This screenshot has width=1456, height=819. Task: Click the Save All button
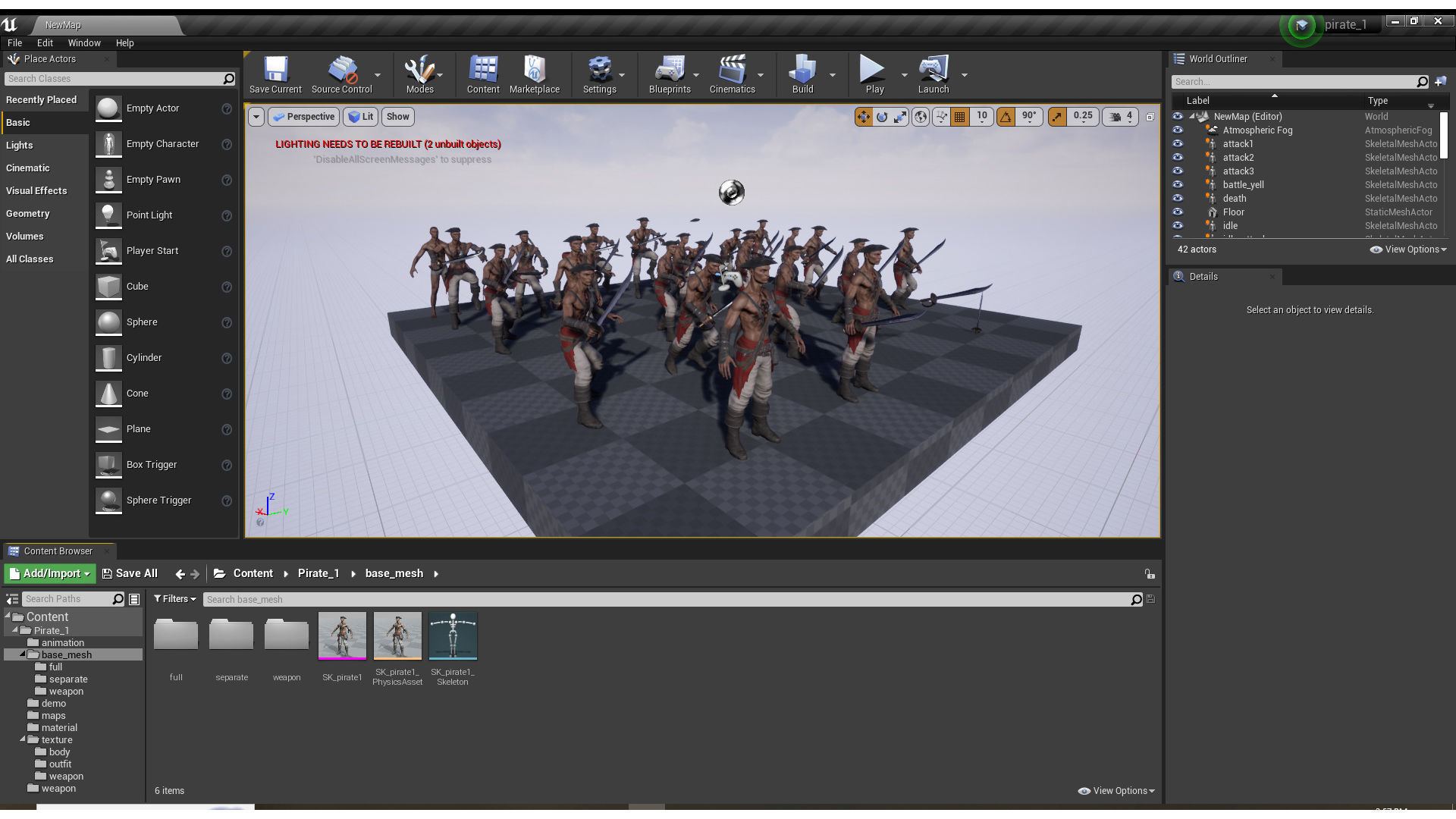point(130,574)
